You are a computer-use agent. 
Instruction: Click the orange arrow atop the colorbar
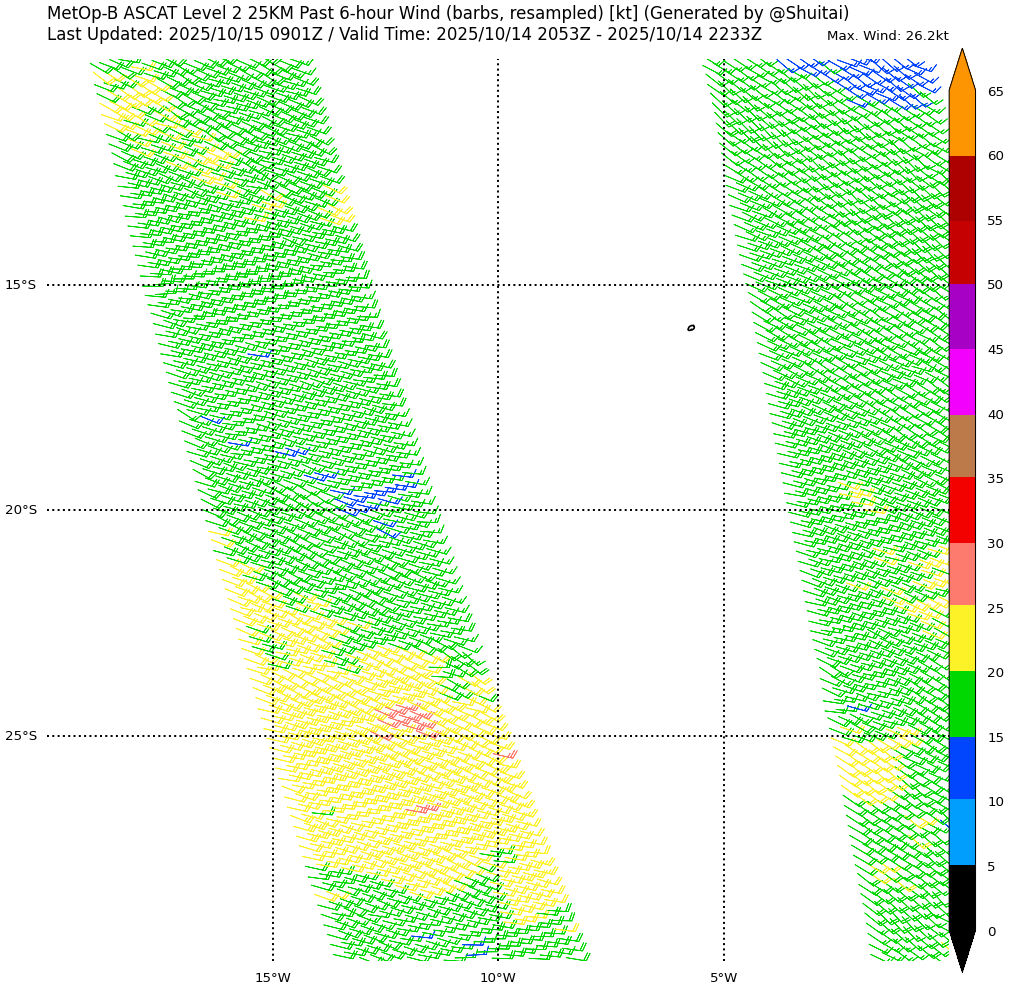point(961,72)
